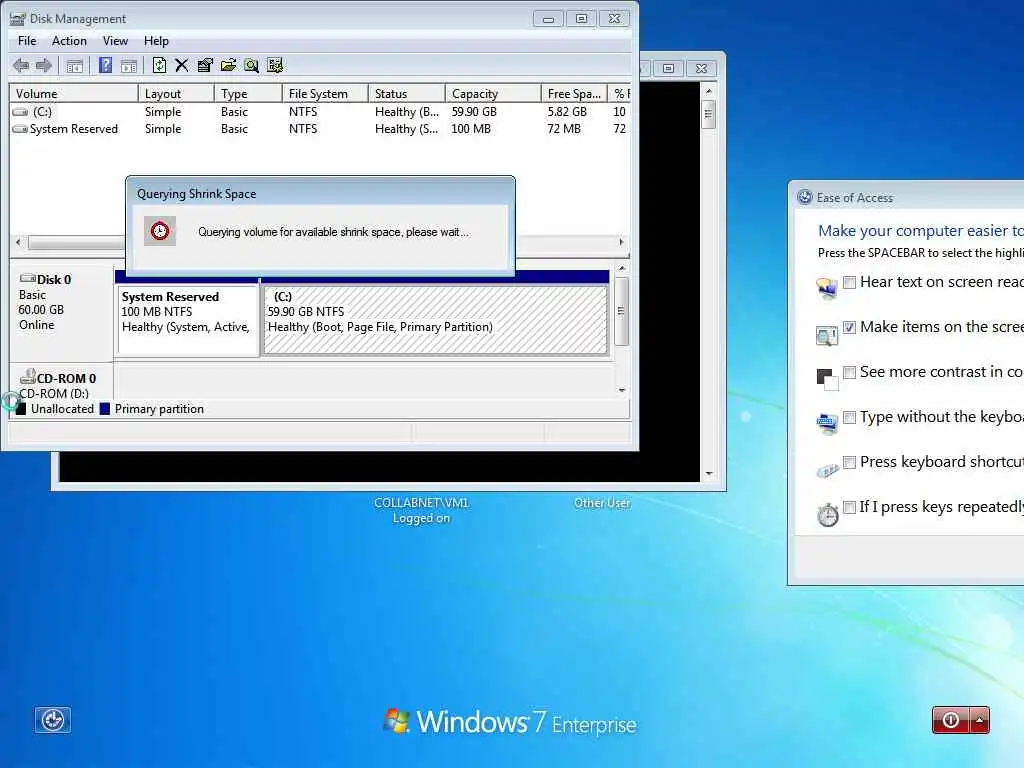
Task: Open Help via the blue question mark icon
Action: click(x=105, y=65)
